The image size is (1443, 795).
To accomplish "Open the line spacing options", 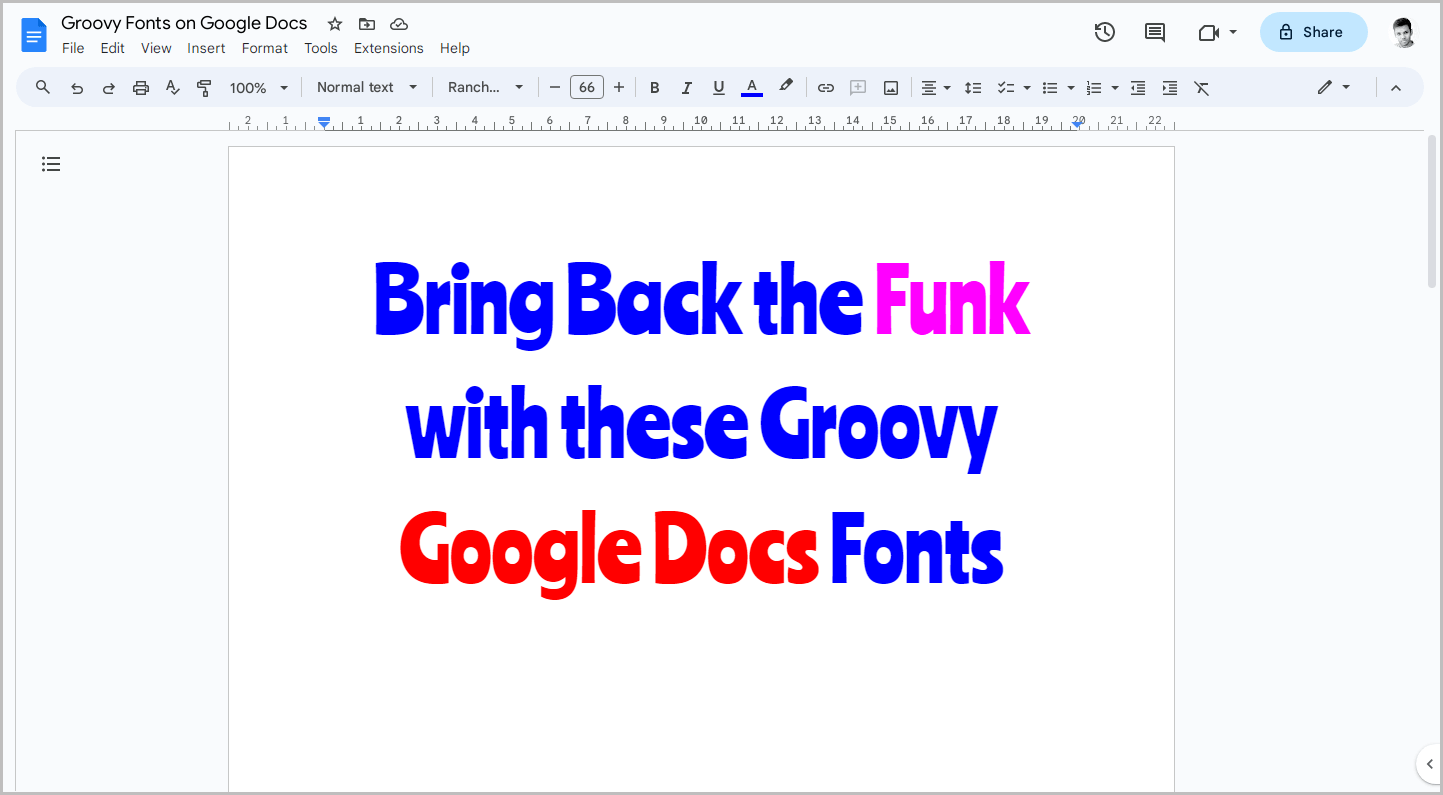I will pos(973,87).
